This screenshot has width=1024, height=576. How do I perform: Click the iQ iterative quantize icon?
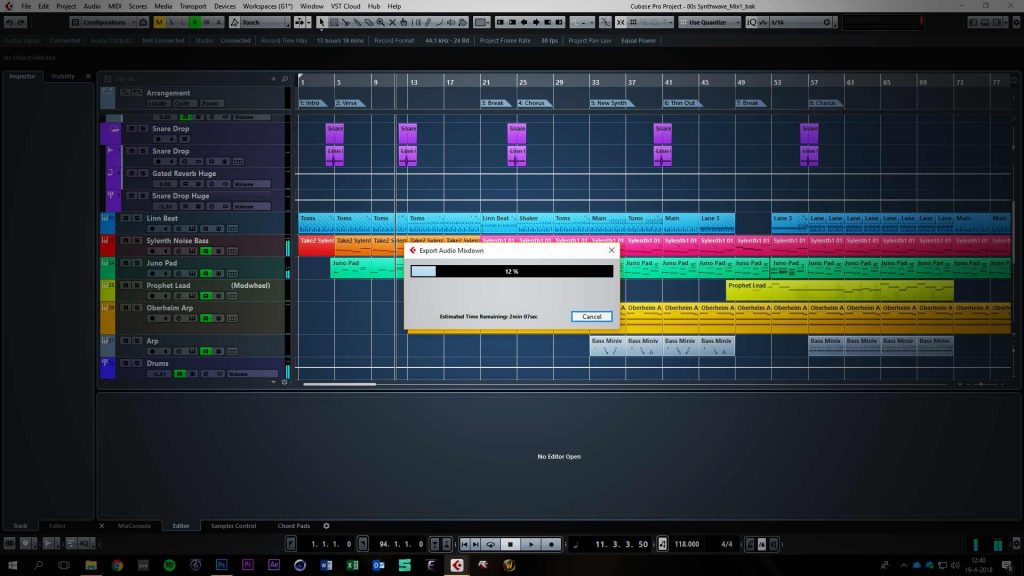coord(751,22)
